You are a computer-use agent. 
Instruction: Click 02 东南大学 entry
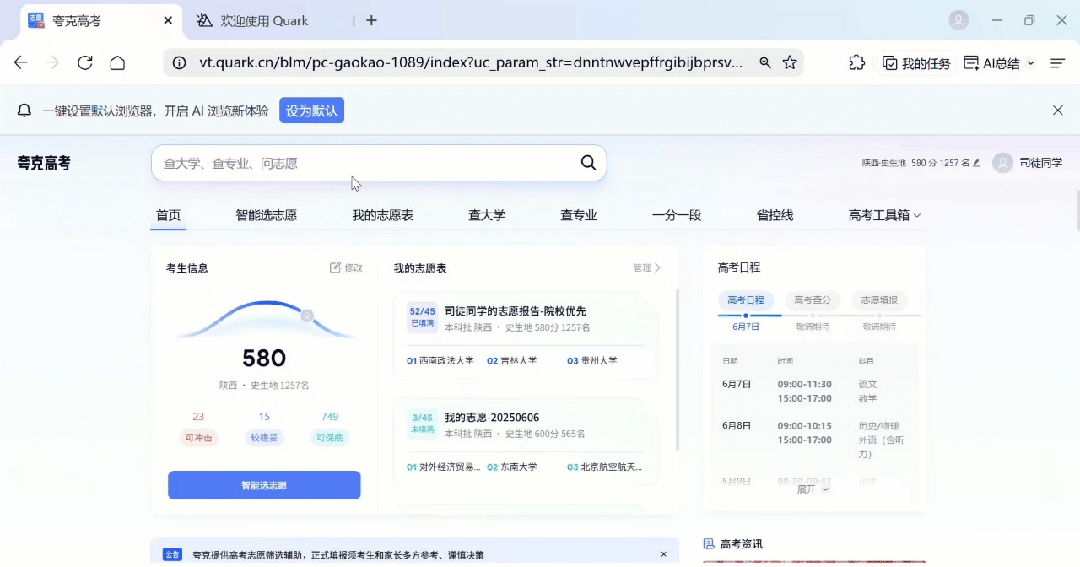click(x=512, y=466)
